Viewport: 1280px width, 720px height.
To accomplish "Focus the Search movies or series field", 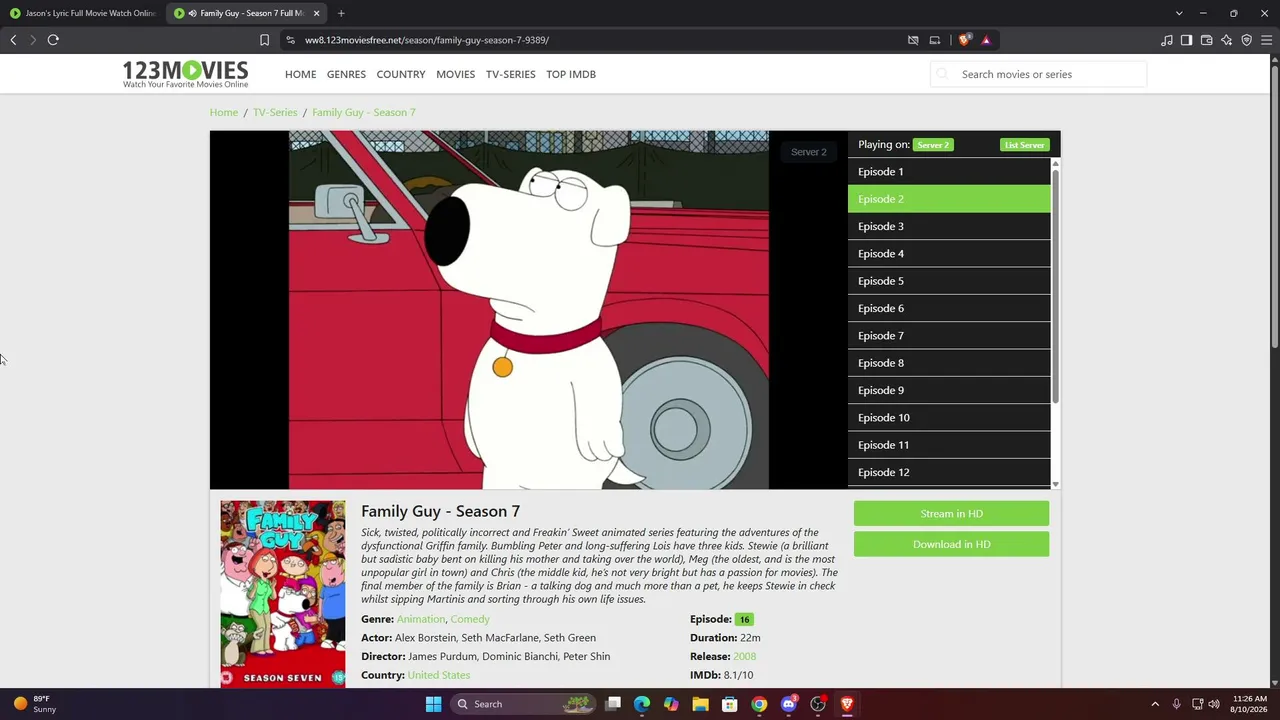I will (1038, 74).
